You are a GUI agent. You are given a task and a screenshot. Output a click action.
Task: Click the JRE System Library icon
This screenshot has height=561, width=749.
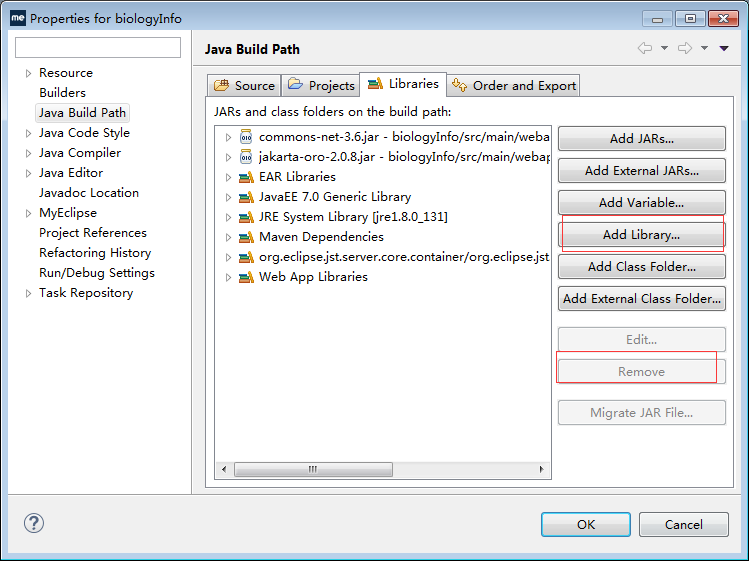246,217
